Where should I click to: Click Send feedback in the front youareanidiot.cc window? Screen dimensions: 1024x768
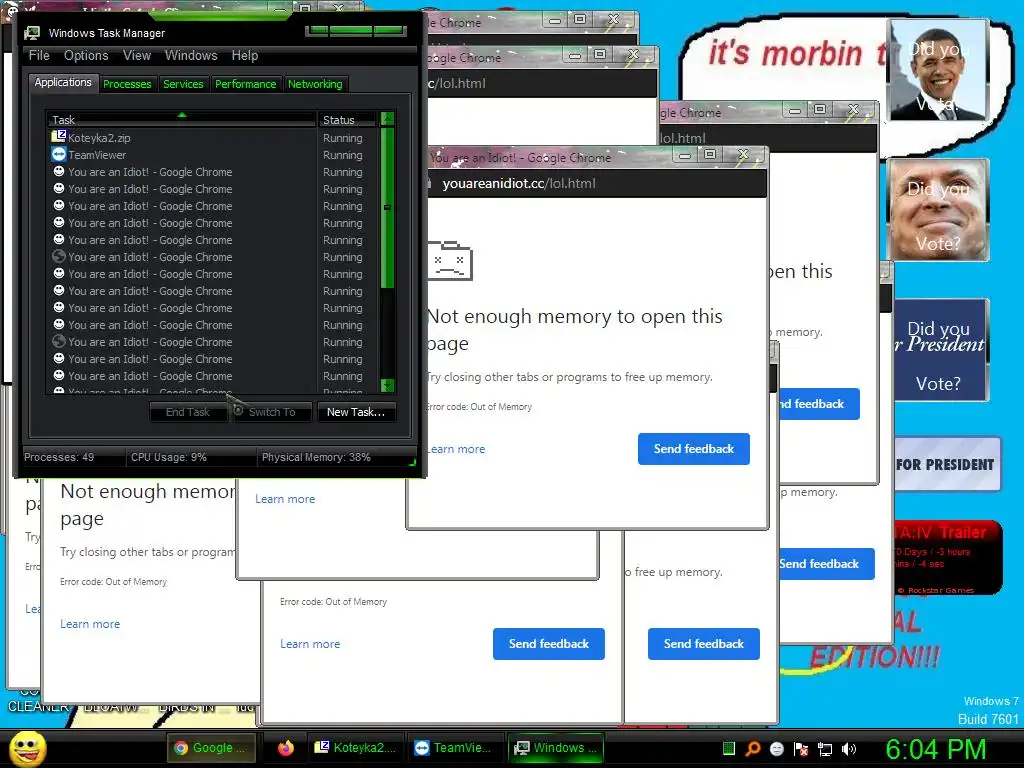pos(694,449)
